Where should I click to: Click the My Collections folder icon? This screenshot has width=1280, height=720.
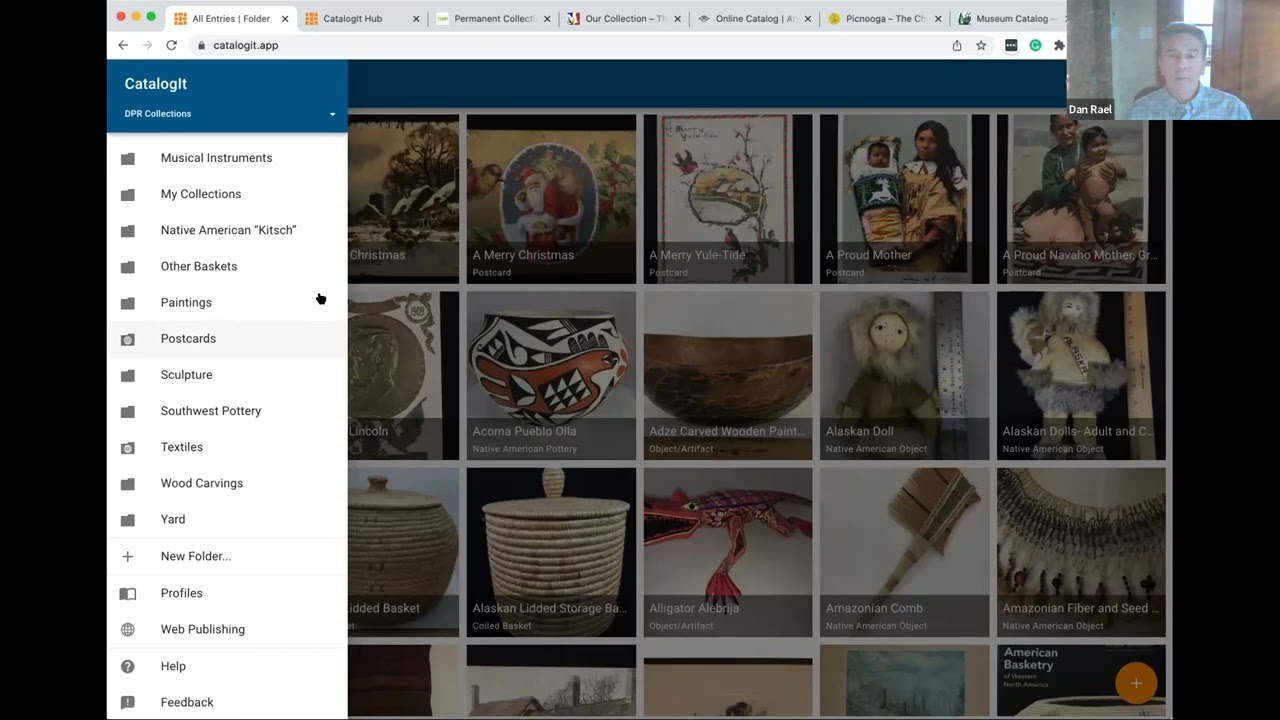click(x=128, y=194)
